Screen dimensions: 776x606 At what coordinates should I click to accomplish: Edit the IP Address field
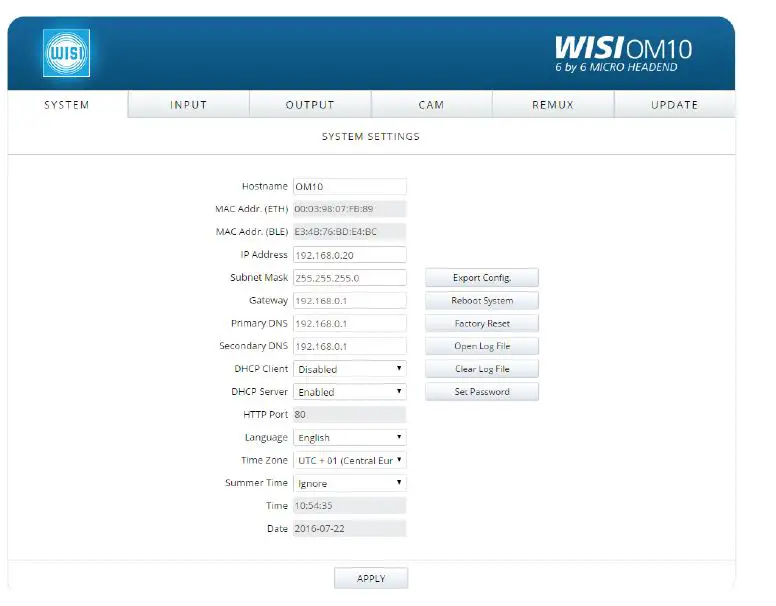[350, 255]
